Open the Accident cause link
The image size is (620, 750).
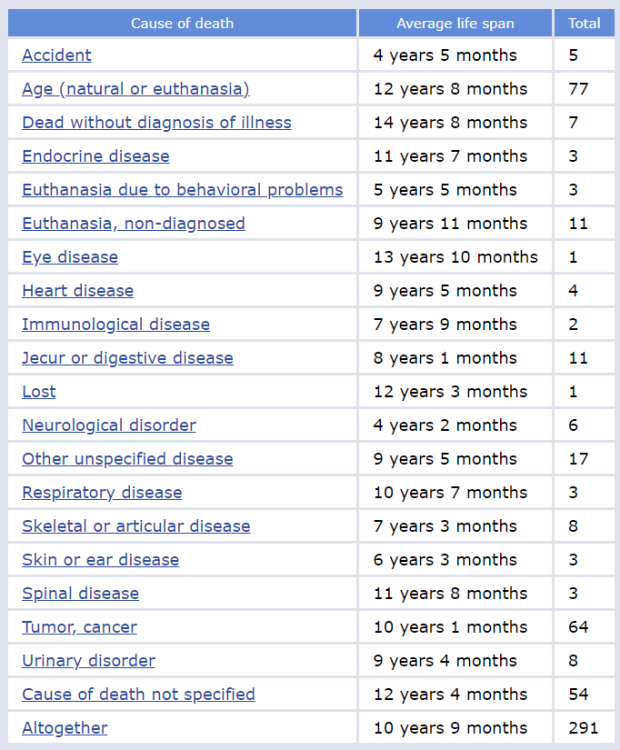[57, 55]
